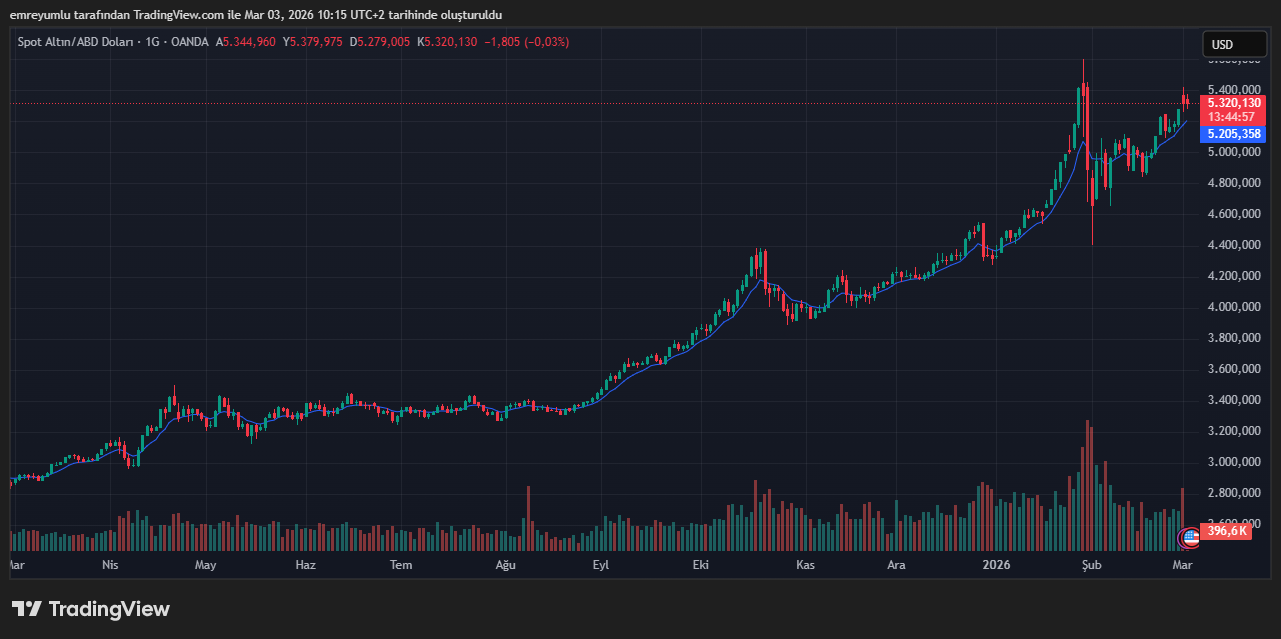The height and width of the screenshot is (639, 1281).
Task: Click the Ağu label on time axis
Action: [x=506, y=565]
